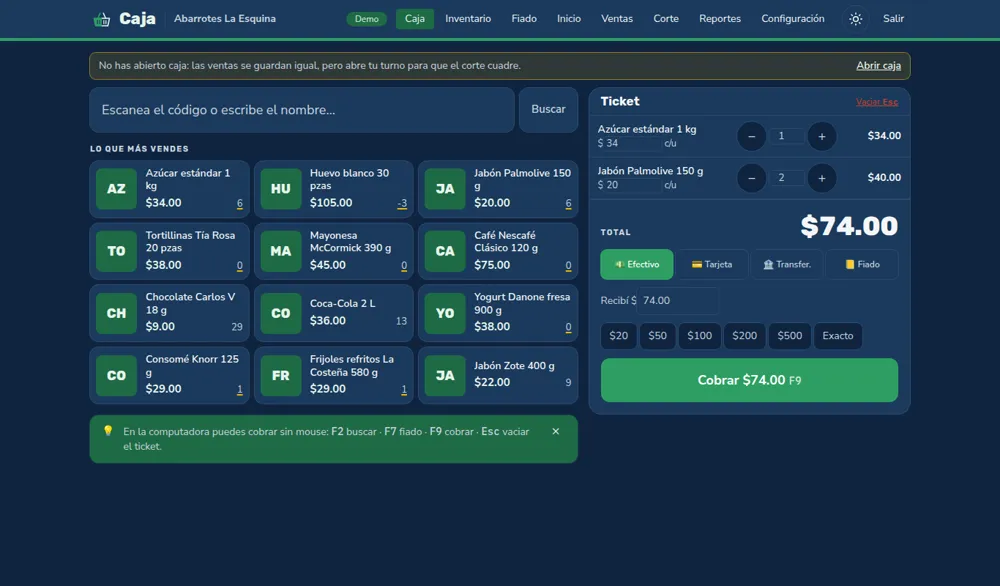Toggle the light/dark theme sun icon
Screen dimensions: 1000x586
click(x=855, y=19)
